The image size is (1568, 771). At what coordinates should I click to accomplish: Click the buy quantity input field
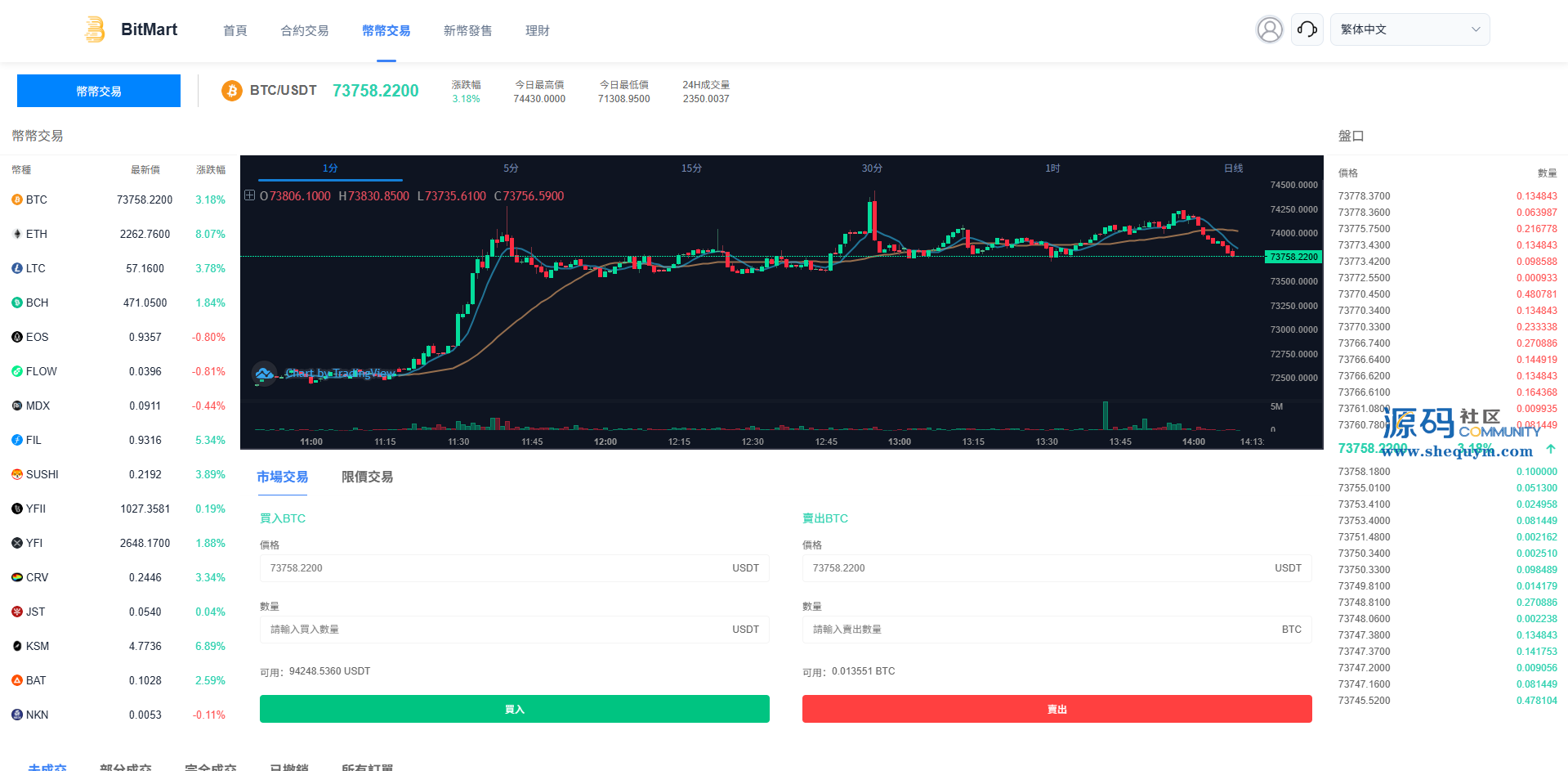click(498, 630)
